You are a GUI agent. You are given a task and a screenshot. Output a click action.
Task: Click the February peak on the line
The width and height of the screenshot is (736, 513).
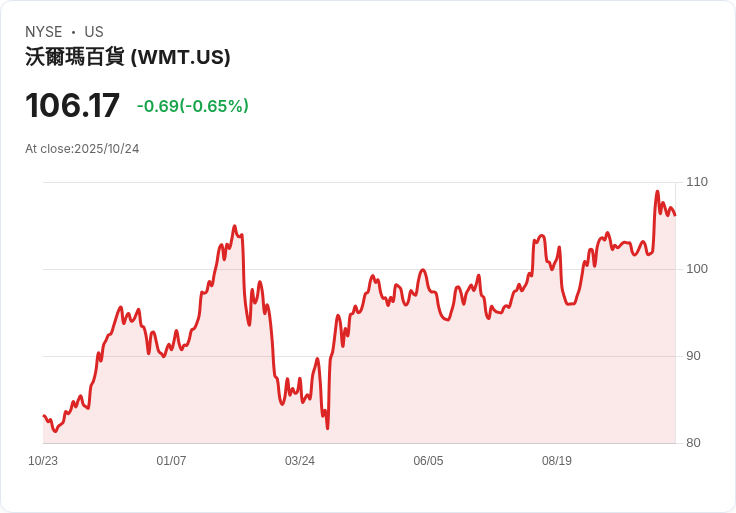coord(235,226)
